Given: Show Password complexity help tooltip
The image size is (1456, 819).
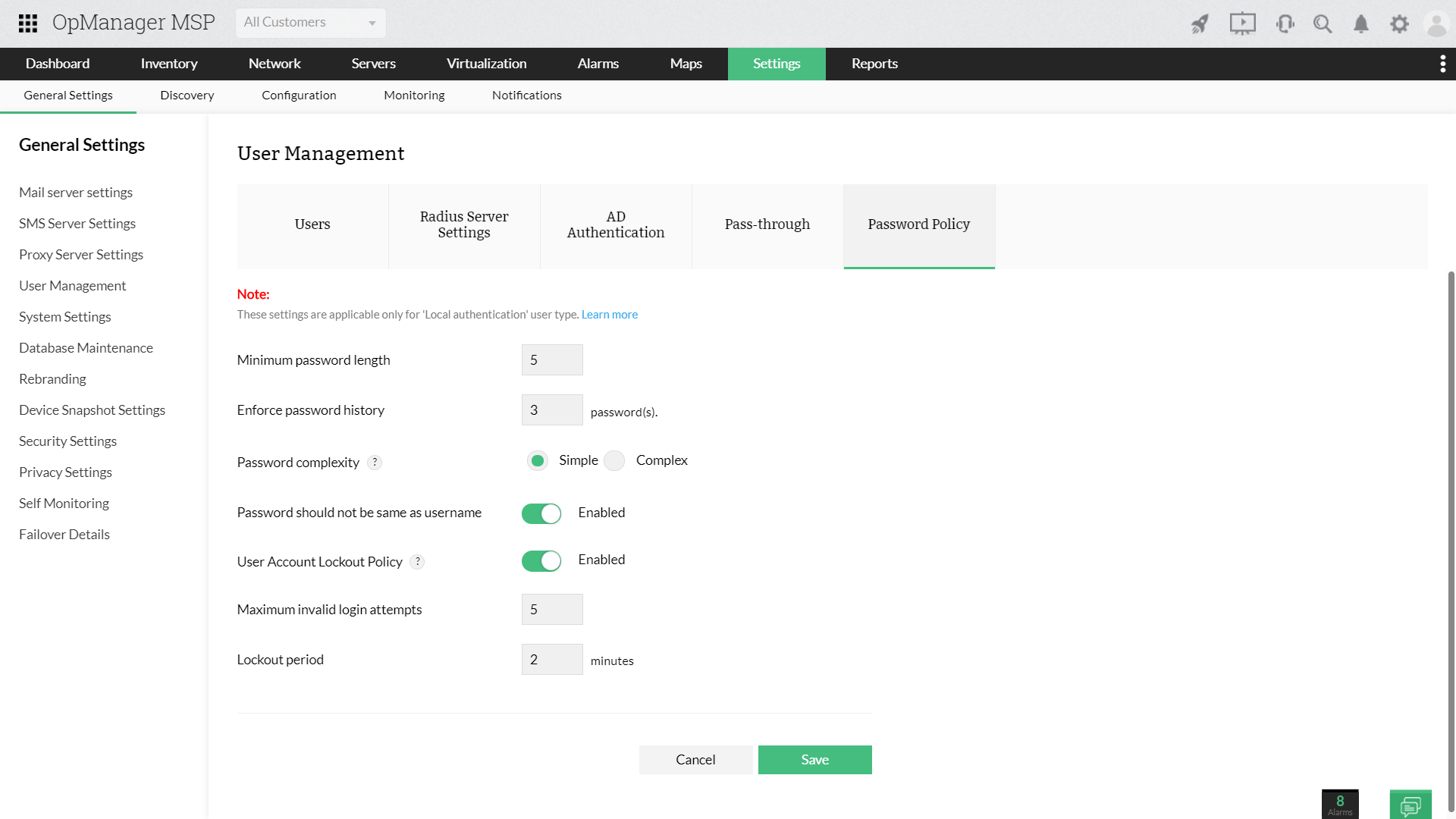Looking at the screenshot, I should pyautogui.click(x=375, y=463).
